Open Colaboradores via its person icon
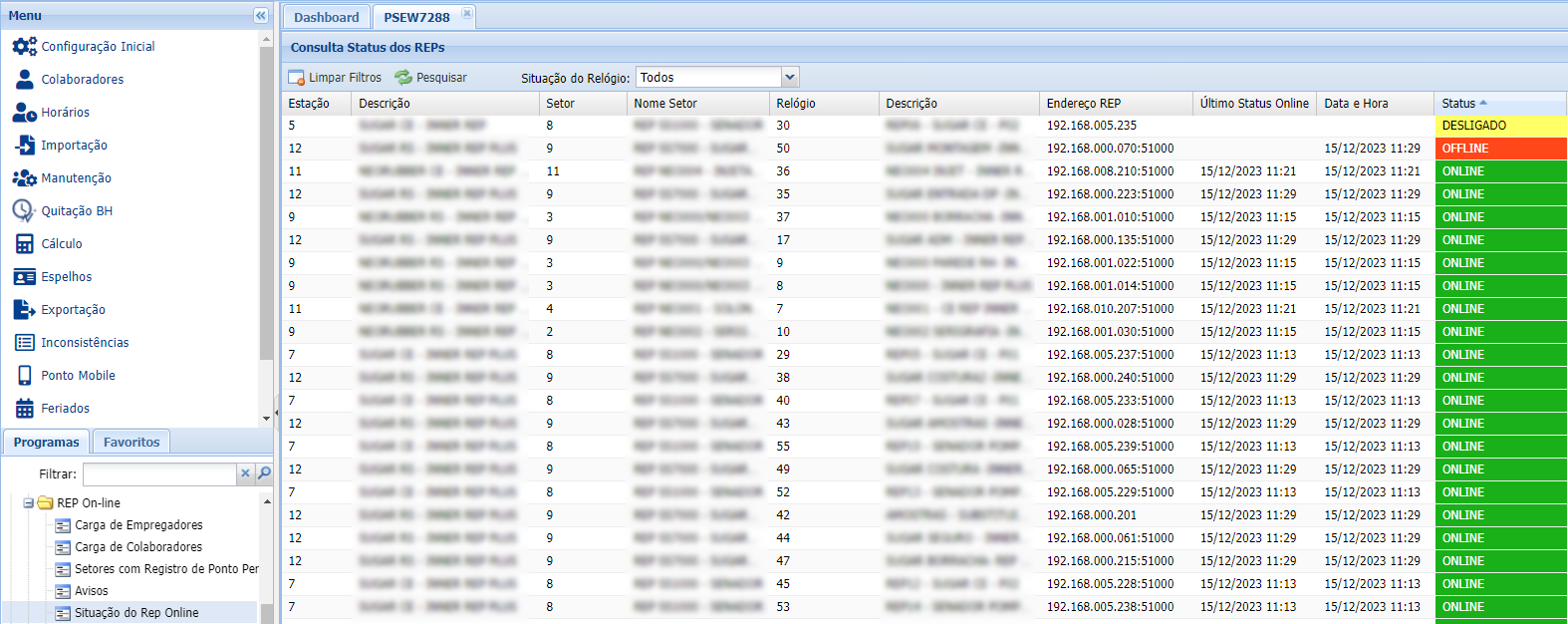1568x624 pixels. point(24,80)
